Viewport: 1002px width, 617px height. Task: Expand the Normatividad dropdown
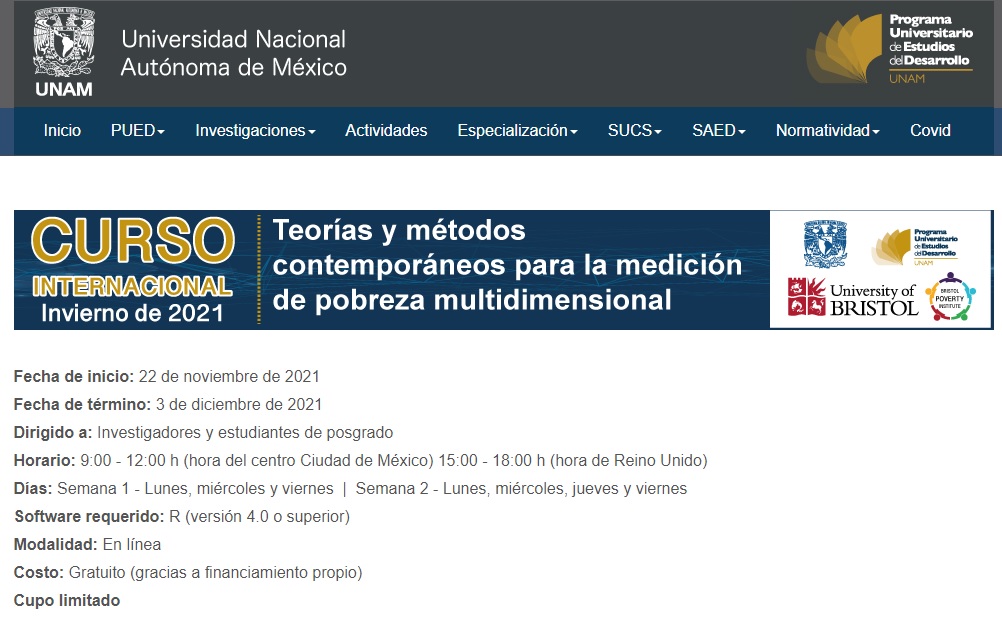[827, 130]
